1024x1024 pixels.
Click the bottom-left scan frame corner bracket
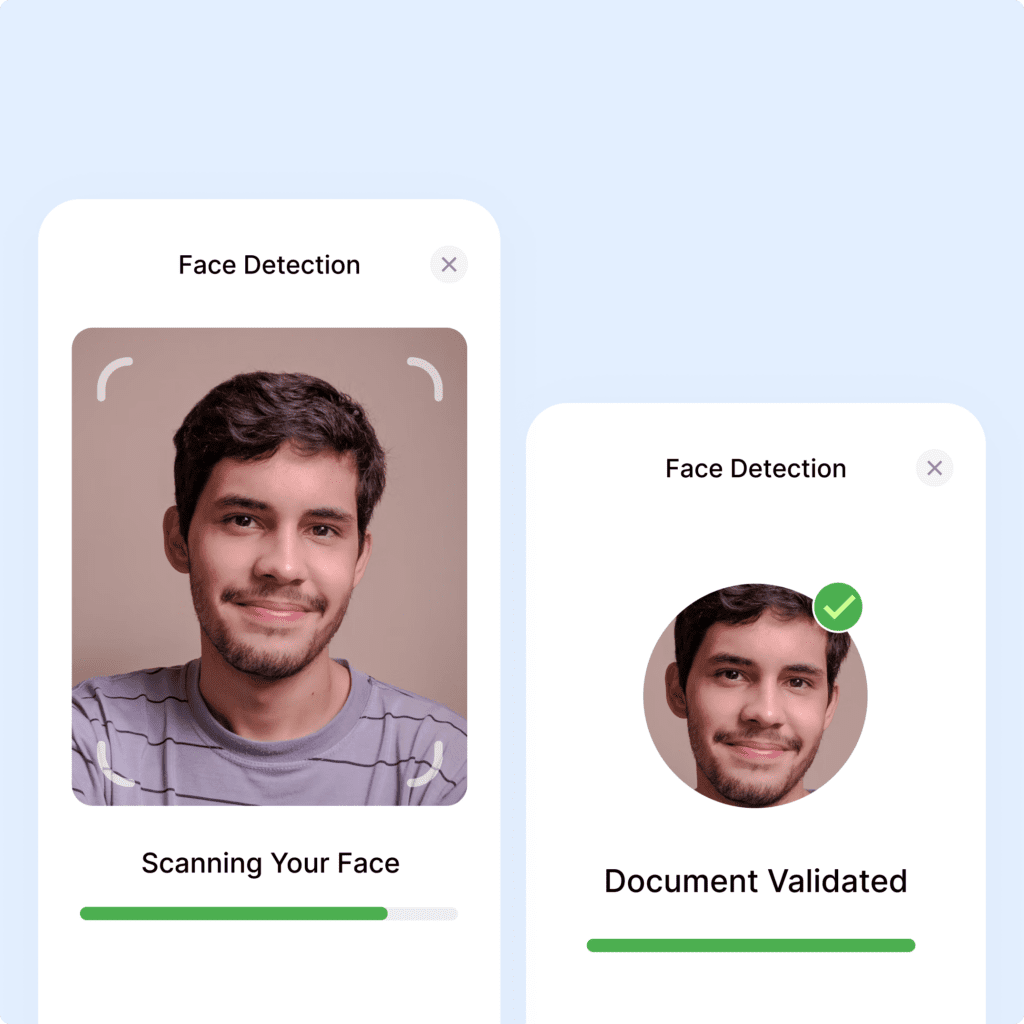(115, 763)
